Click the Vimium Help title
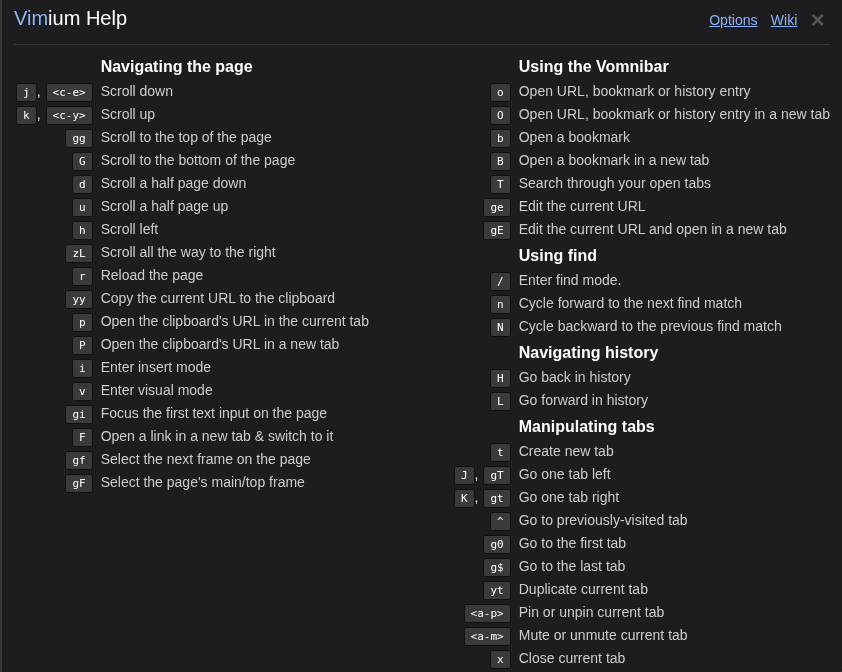Viewport: 842px width, 672px height. point(70,18)
